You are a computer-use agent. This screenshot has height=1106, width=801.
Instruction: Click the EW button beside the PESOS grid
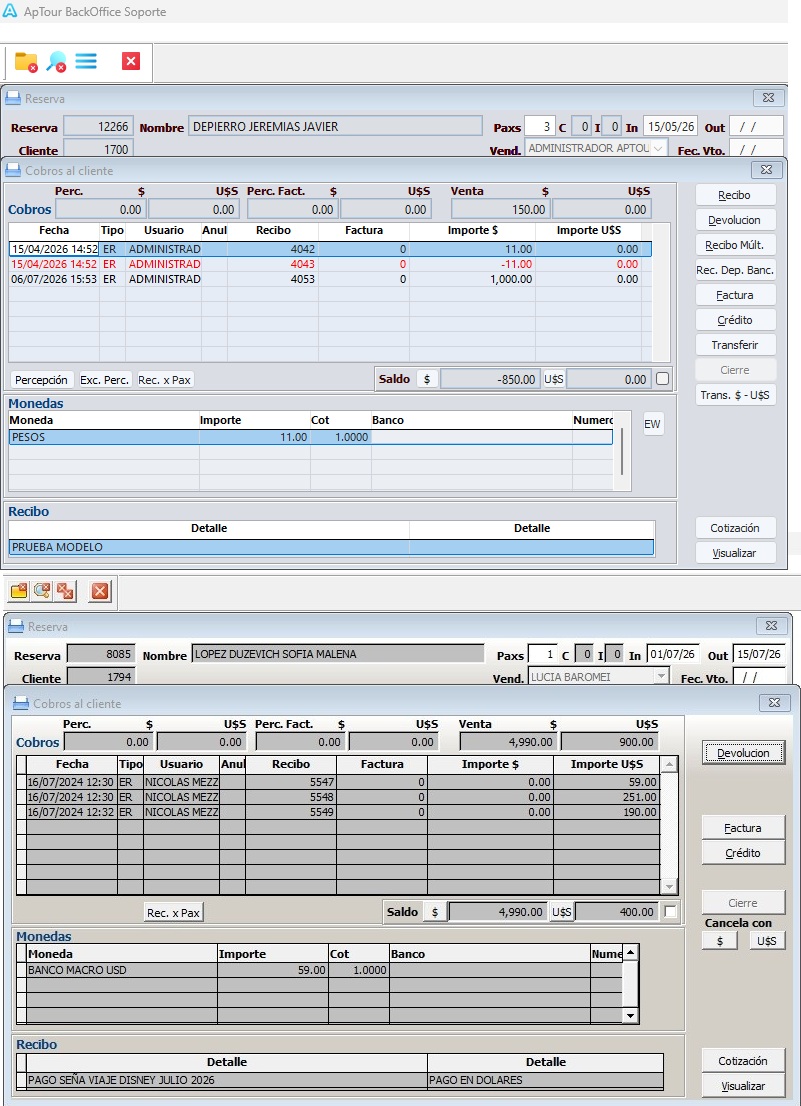653,424
